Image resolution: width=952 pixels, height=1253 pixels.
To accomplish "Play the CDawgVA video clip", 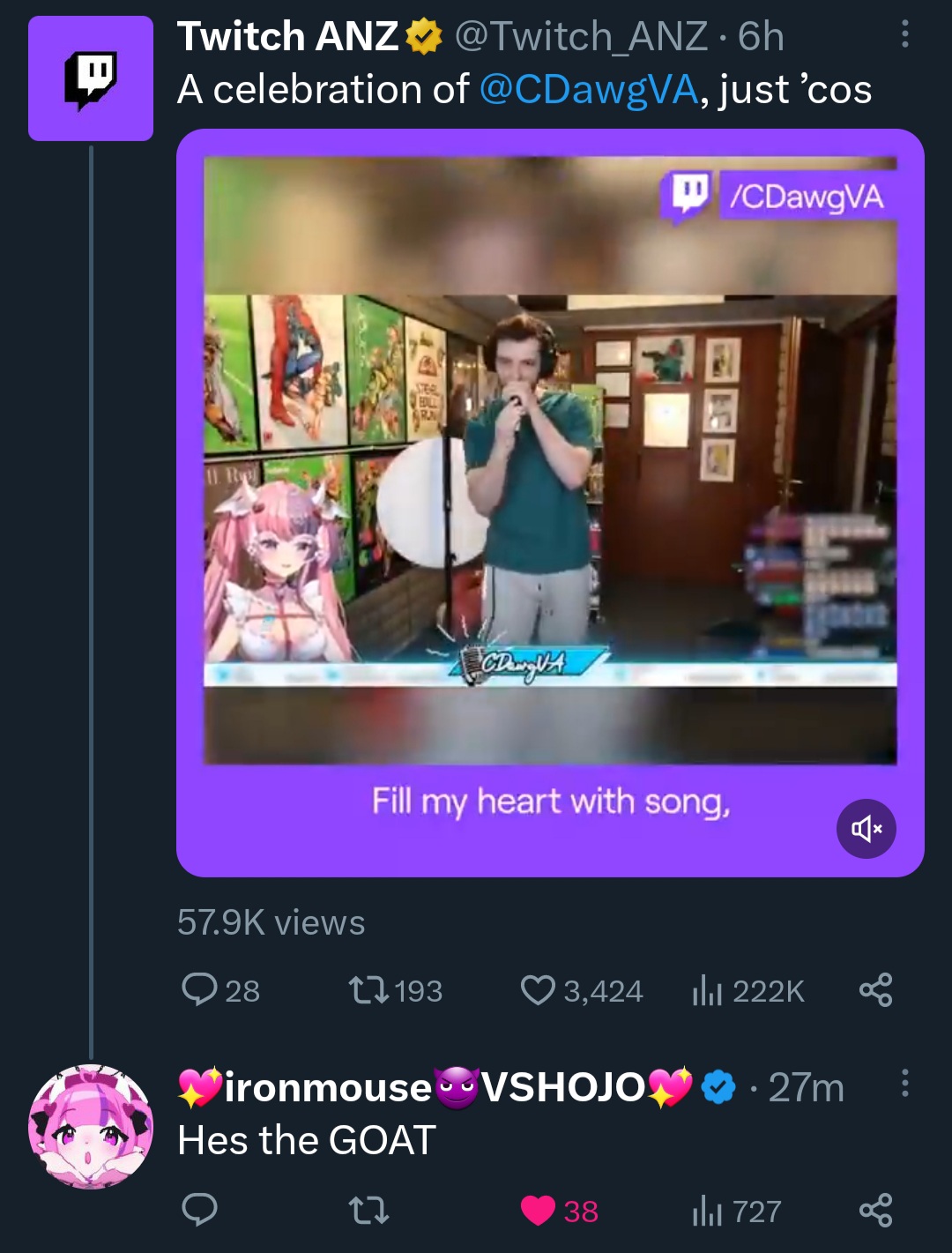I will click(x=550, y=476).
